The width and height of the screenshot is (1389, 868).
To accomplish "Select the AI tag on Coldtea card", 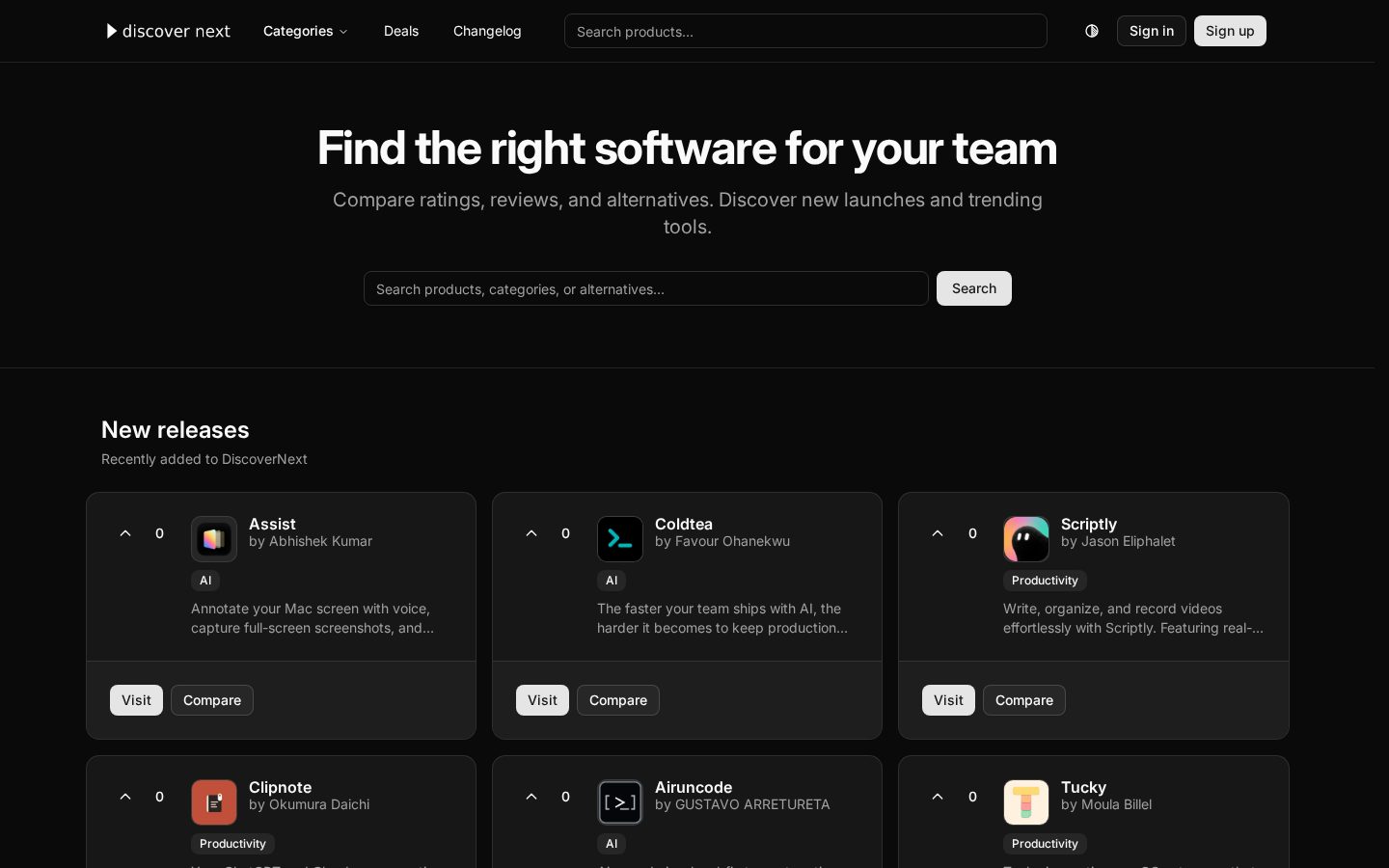I will pos(612,581).
